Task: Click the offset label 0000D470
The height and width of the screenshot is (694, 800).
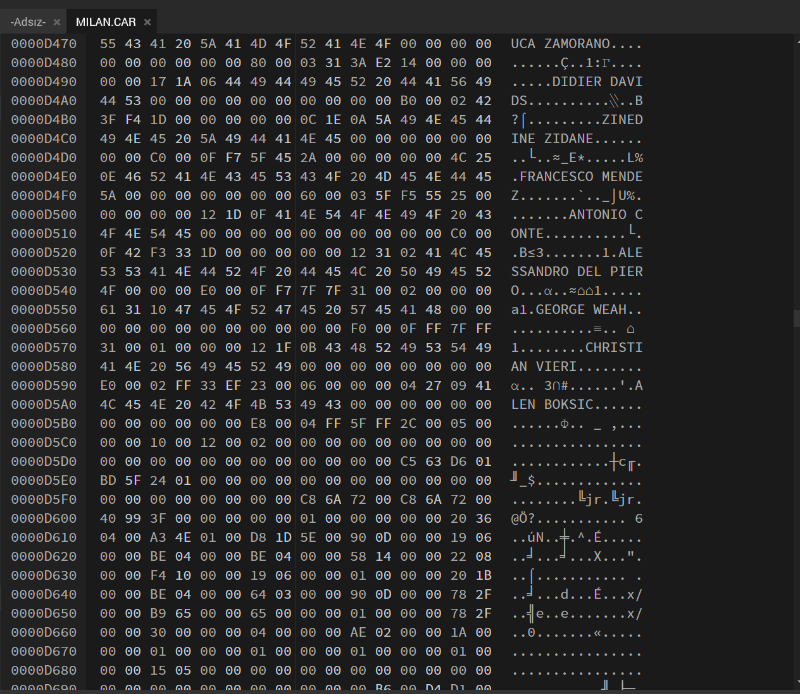Action: point(44,44)
